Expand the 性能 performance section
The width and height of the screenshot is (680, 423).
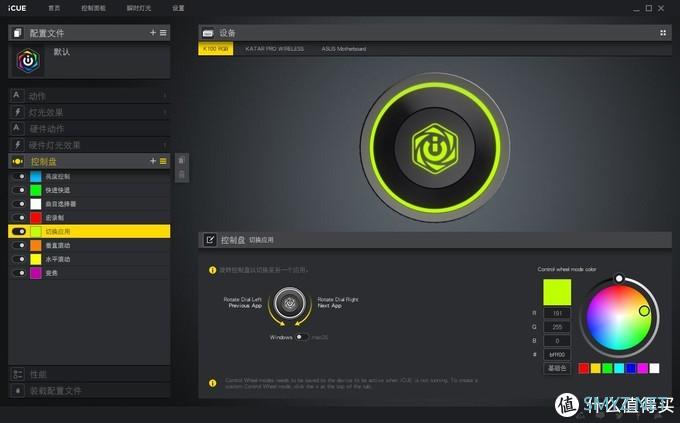[89, 374]
